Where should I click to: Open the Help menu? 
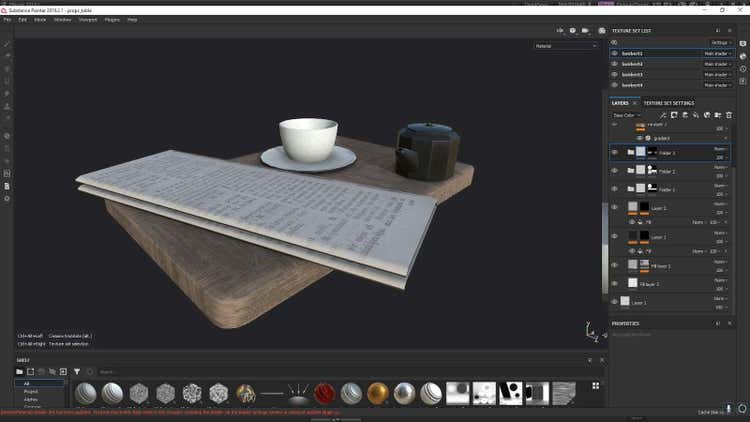tap(132, 20)
